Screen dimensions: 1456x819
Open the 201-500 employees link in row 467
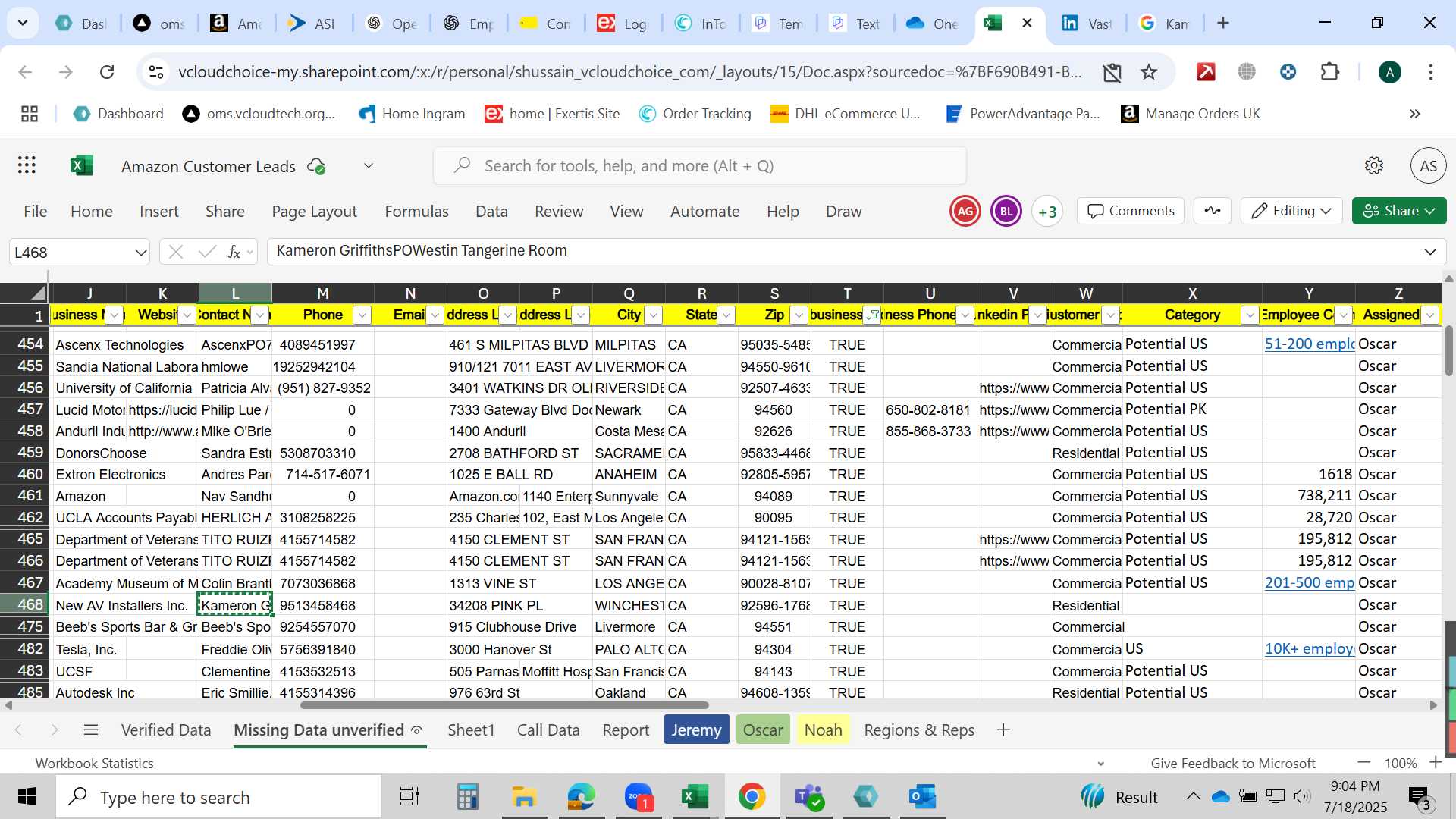[1310, 583]
